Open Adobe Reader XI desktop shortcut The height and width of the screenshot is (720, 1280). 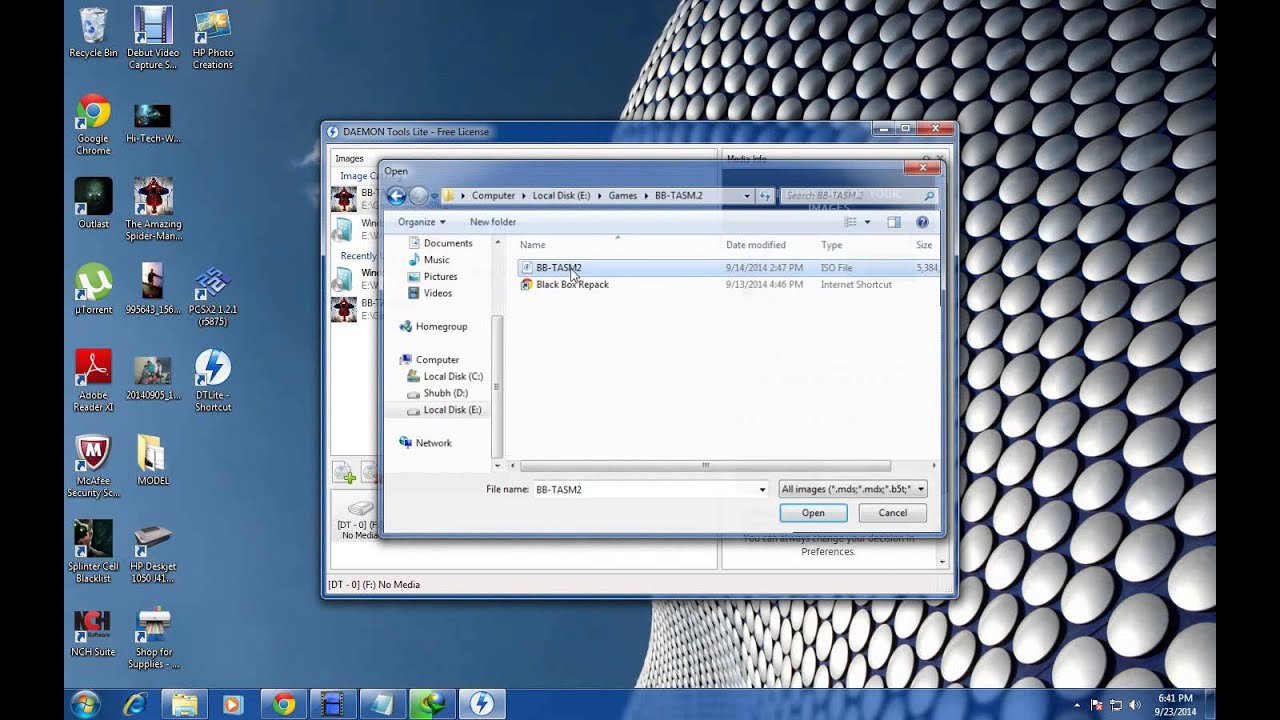(x=93, y=381)
